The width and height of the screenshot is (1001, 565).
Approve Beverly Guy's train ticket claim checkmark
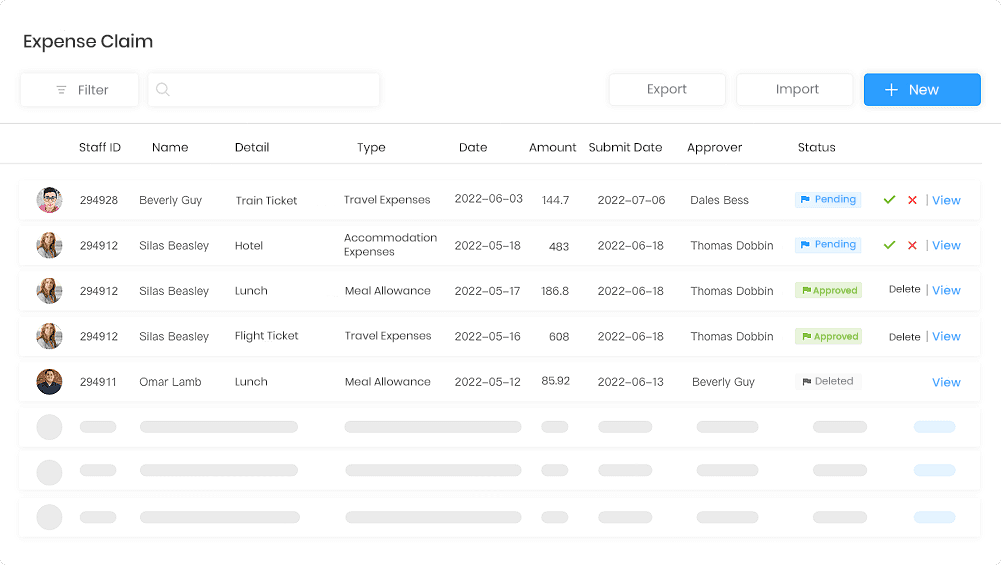889,200
